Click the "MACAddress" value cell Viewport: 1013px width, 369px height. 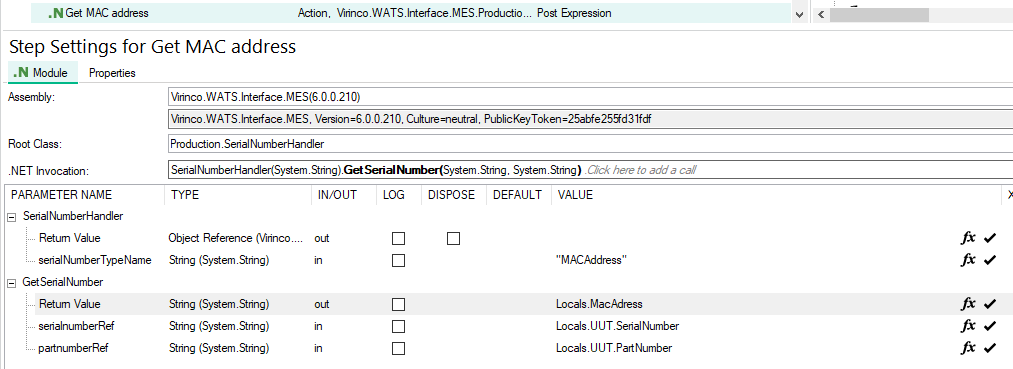(592, 260)
